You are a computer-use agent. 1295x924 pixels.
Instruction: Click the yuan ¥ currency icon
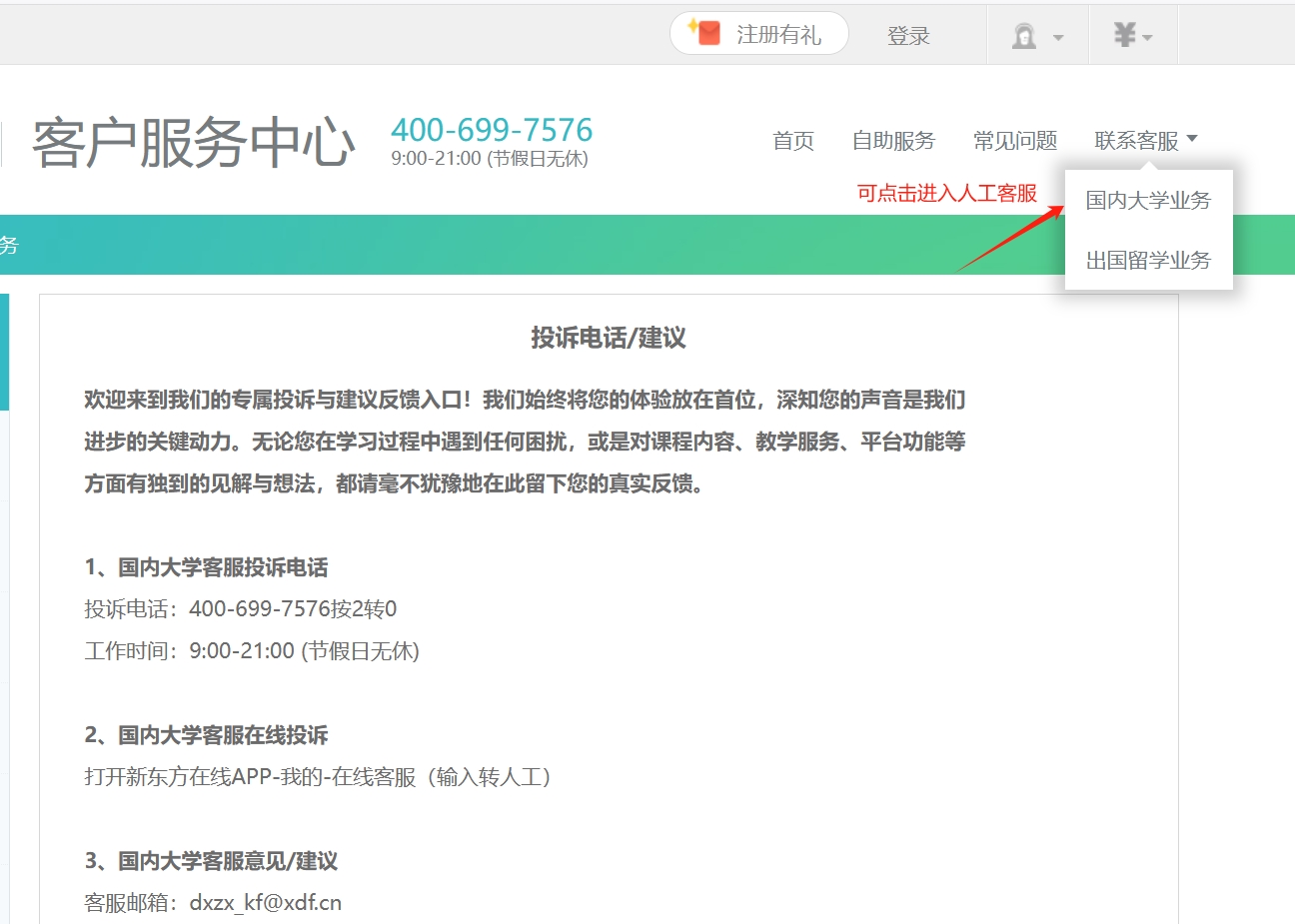pyautogui.click(x=1124, y=35)
